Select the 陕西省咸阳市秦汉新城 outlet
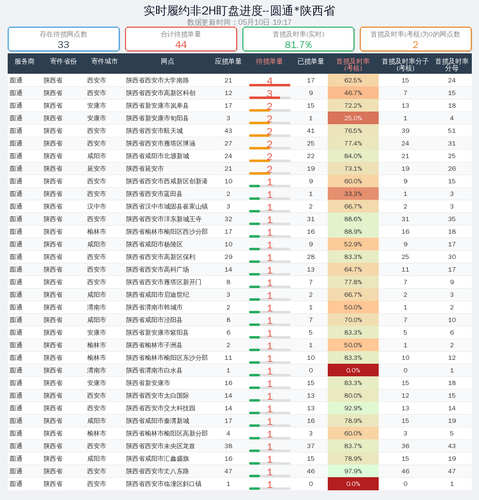This screenshot has width=479, height=500. click(x=157, y=421)
